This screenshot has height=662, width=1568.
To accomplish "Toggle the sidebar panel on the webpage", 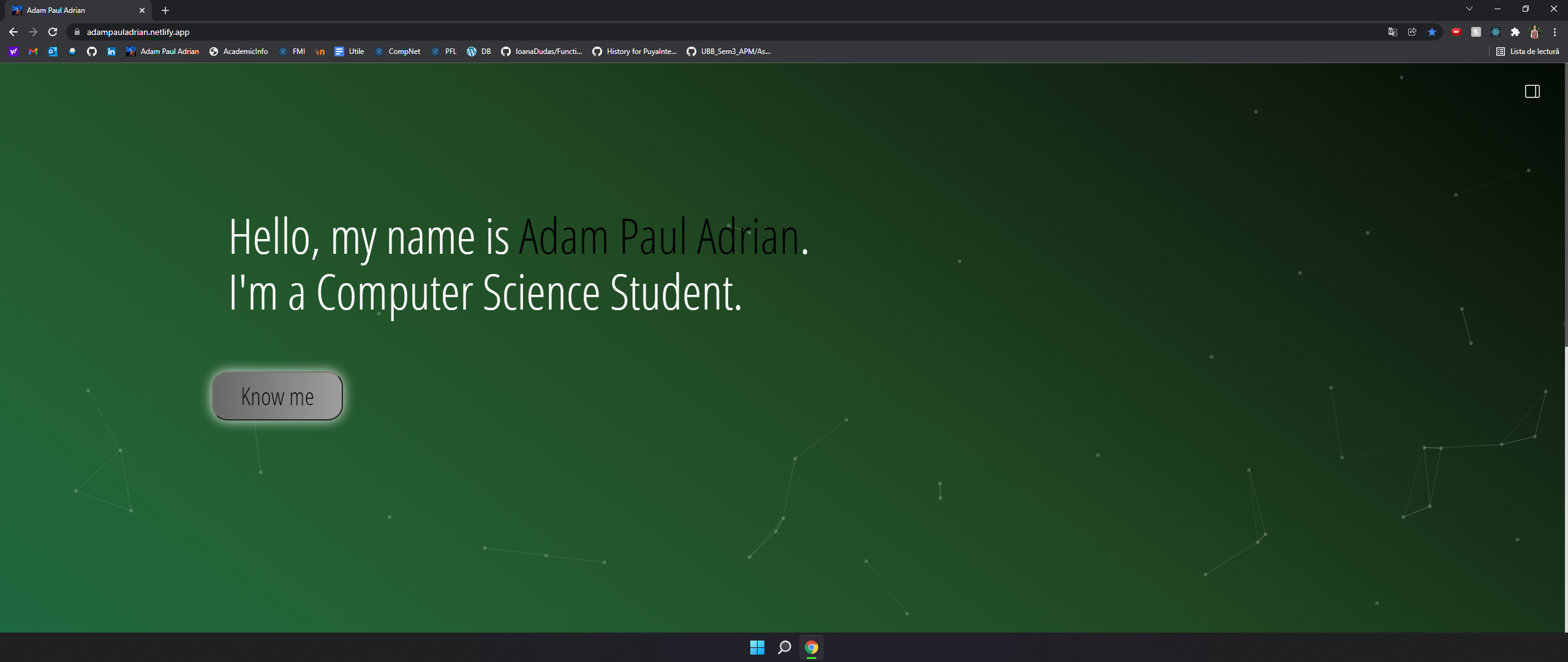I will (1532, 91).
